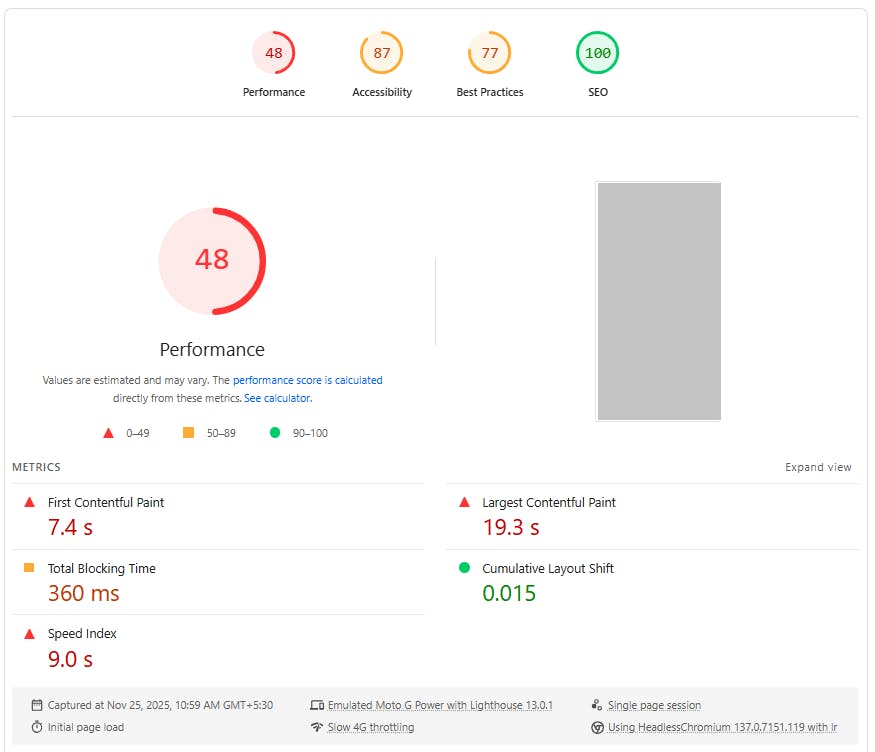
Task: Click the red triangle beside First Contentful Paint
Action: [28, 502]
